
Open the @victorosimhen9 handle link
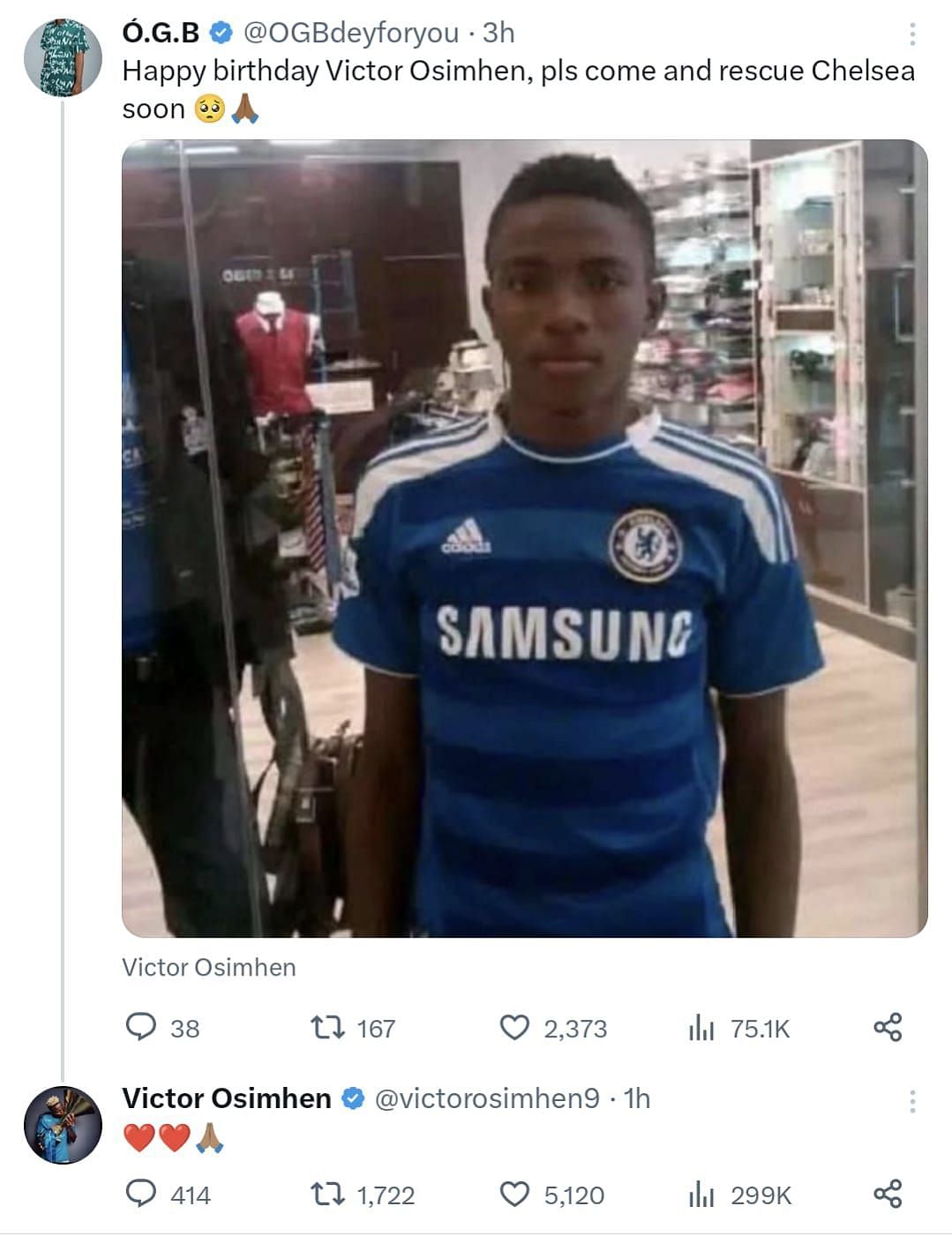point(487,1098)
